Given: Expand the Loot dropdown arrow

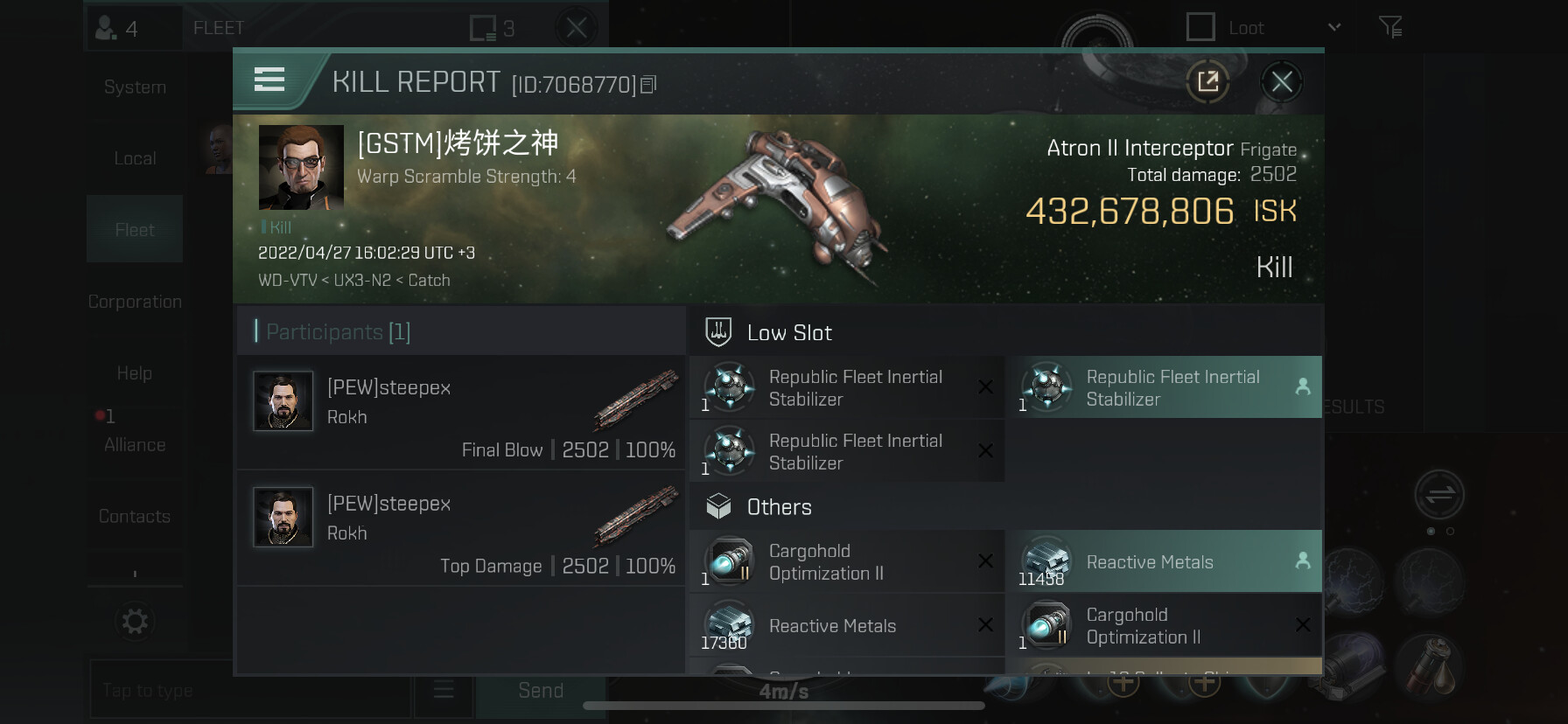Looking at the screenshot, I should pyautogui.click(x=1334, y=27).
